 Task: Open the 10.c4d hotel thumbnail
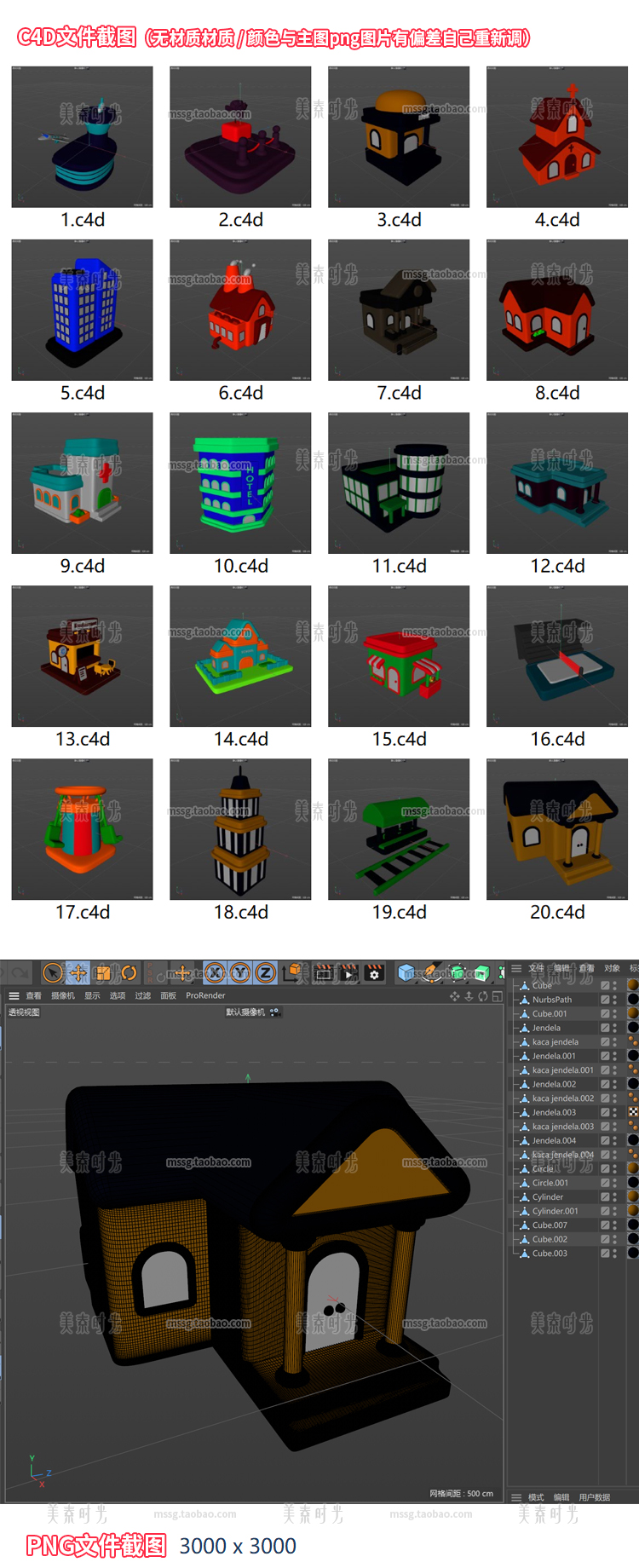240,483
